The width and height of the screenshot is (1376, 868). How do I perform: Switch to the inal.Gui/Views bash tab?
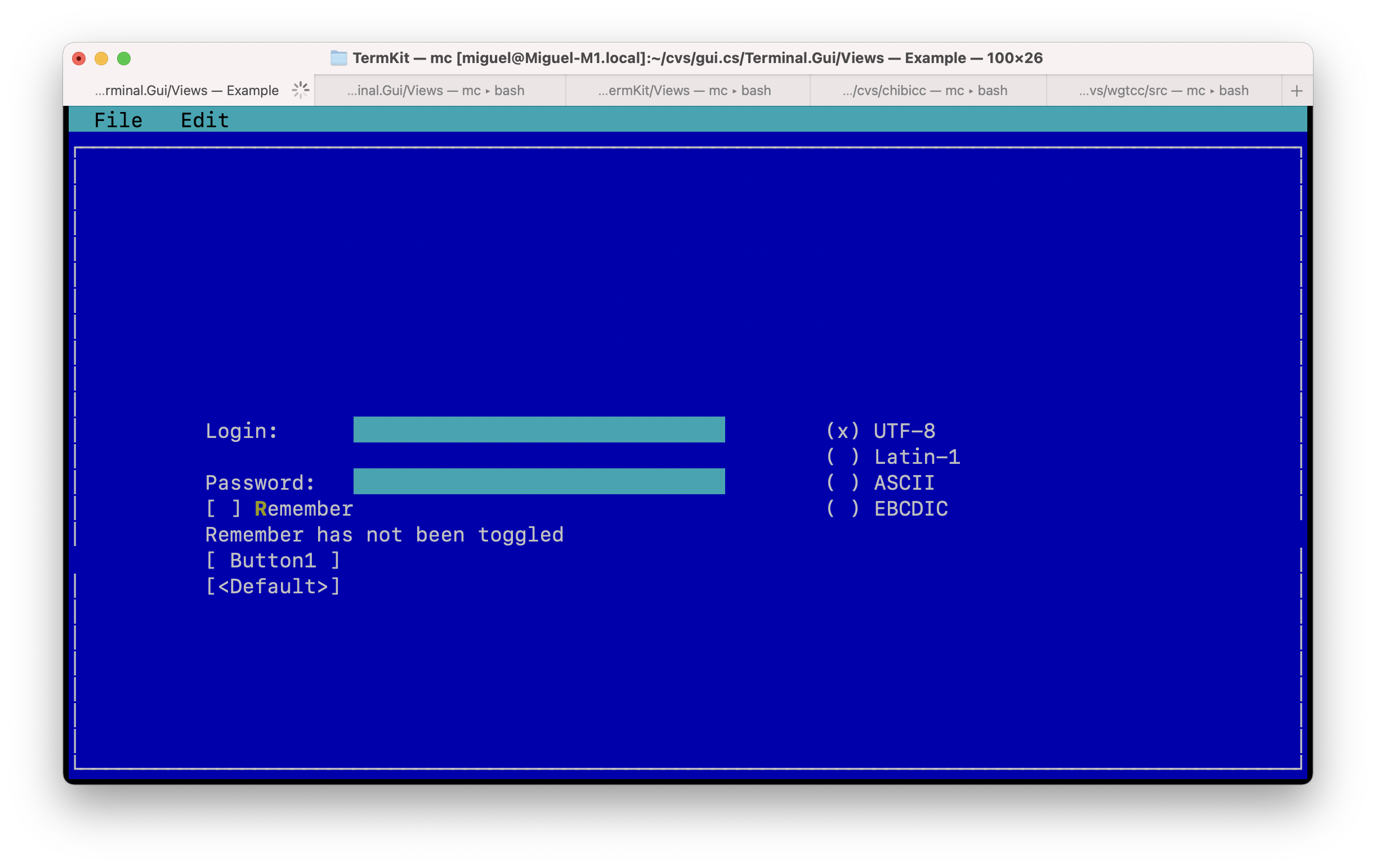point(435,91)
